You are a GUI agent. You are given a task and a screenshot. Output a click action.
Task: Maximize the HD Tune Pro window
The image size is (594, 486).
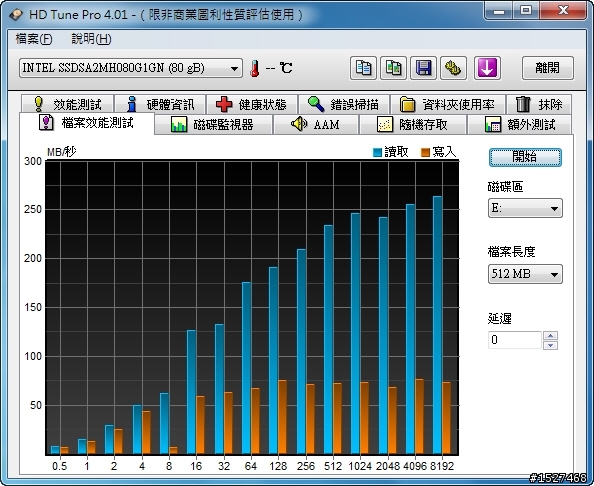[x=526, y=11]
